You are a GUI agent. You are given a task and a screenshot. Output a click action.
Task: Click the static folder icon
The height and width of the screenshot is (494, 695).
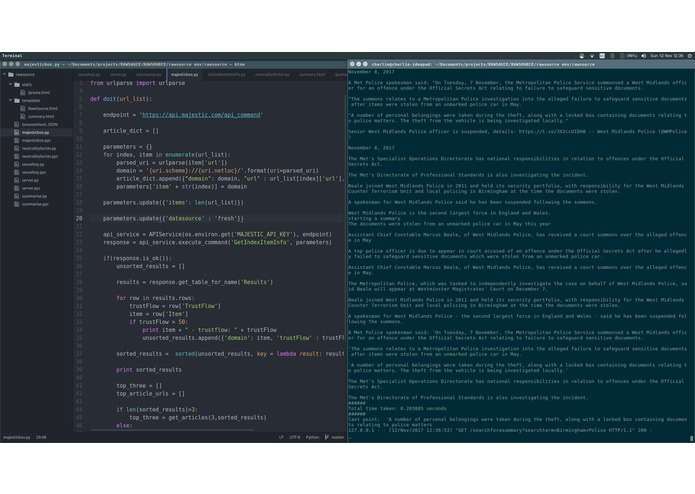click(x=17, y=84)
